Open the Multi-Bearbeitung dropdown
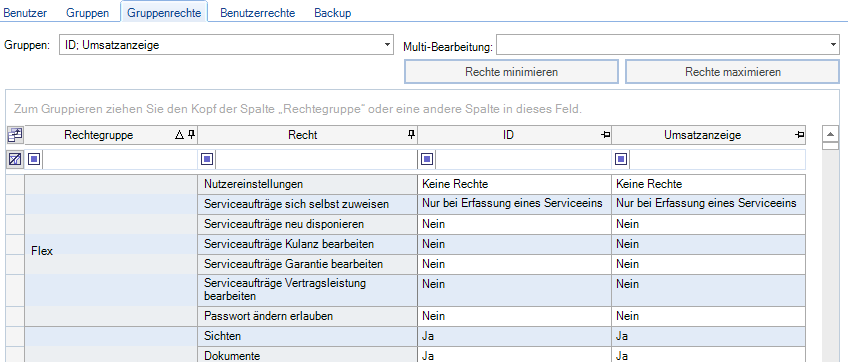848x362 pixels. point(833,45)
